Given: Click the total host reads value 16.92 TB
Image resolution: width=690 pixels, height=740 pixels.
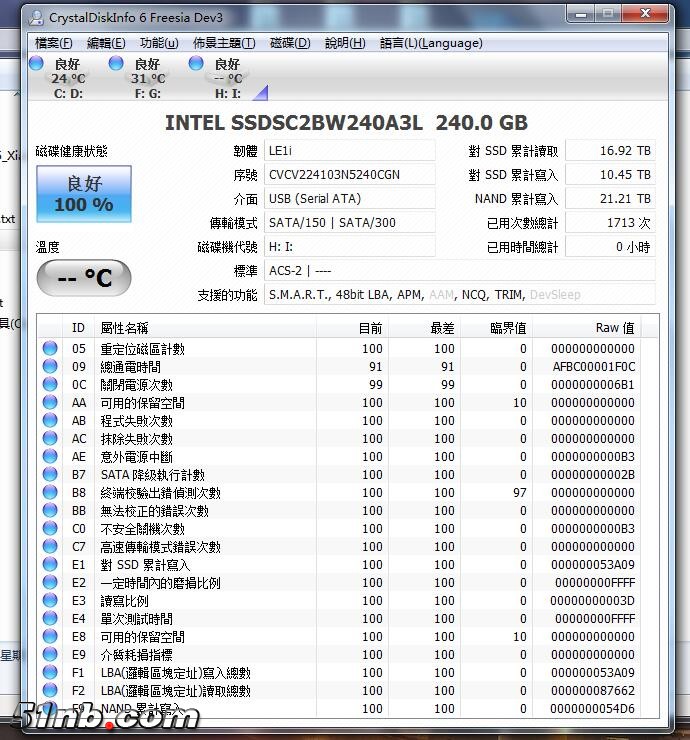Looking at the screenshot, I should pos(610,151).
